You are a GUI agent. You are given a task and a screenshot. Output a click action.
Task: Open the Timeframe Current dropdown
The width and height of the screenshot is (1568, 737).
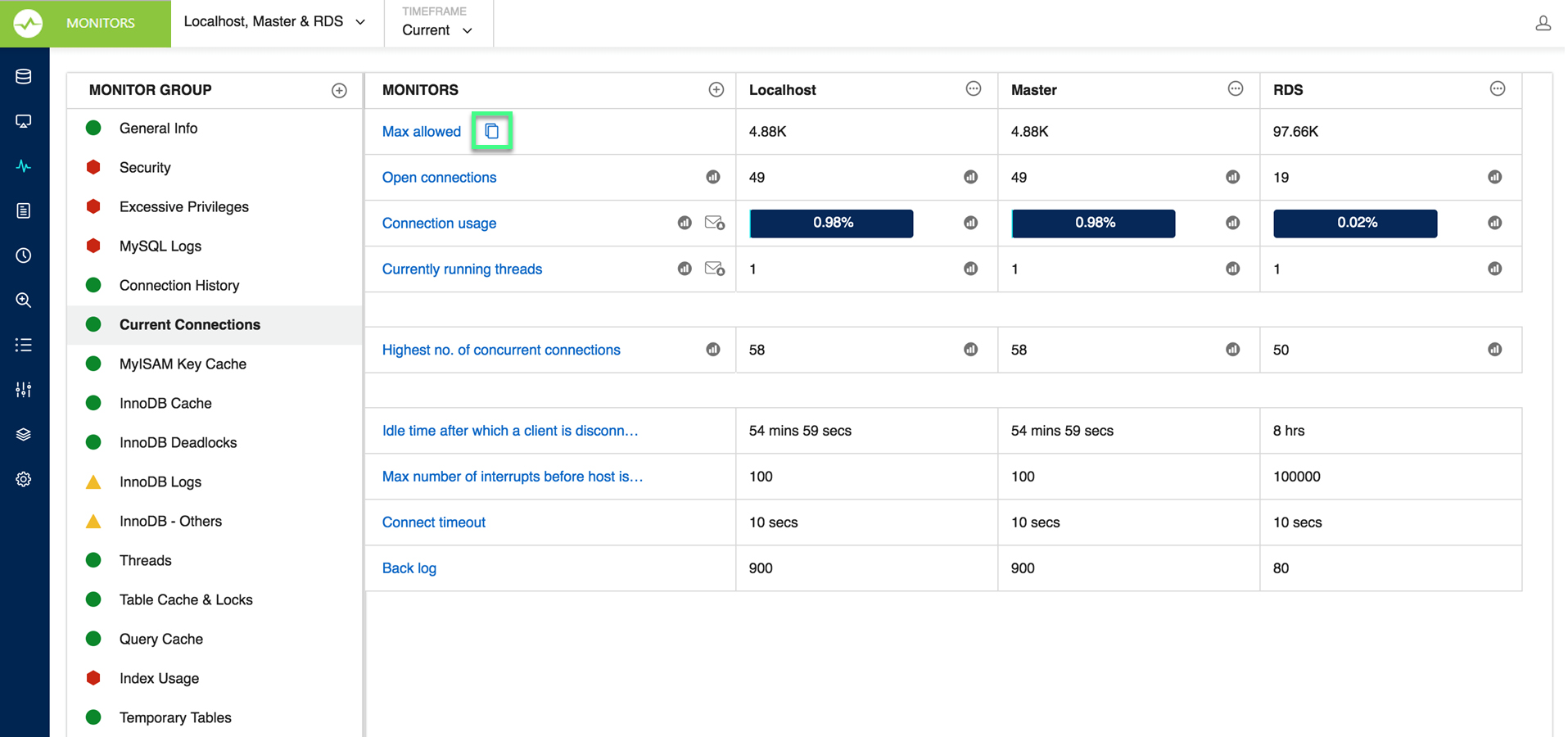[437, 30]
